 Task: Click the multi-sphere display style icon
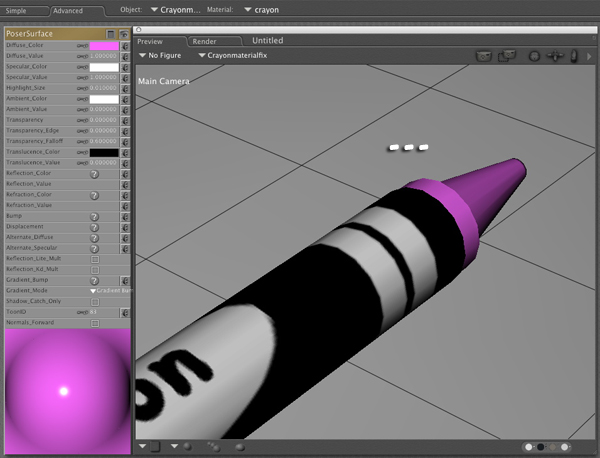[214, 447]
